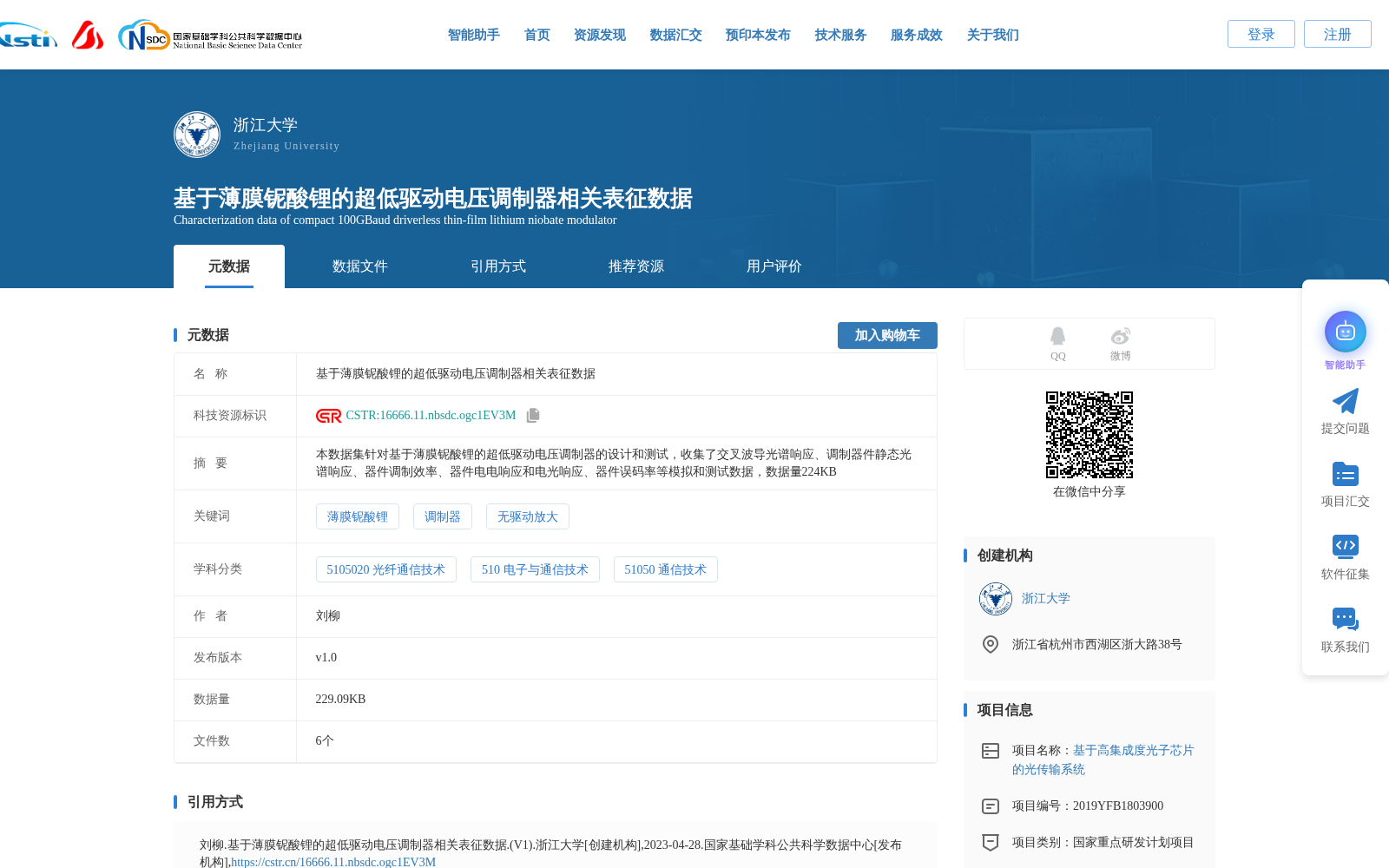Click subject tag 5105020 光纤通信技术
Image resolution: width=1389 pixels, height=868 pixels.
[x=386, y=569]
